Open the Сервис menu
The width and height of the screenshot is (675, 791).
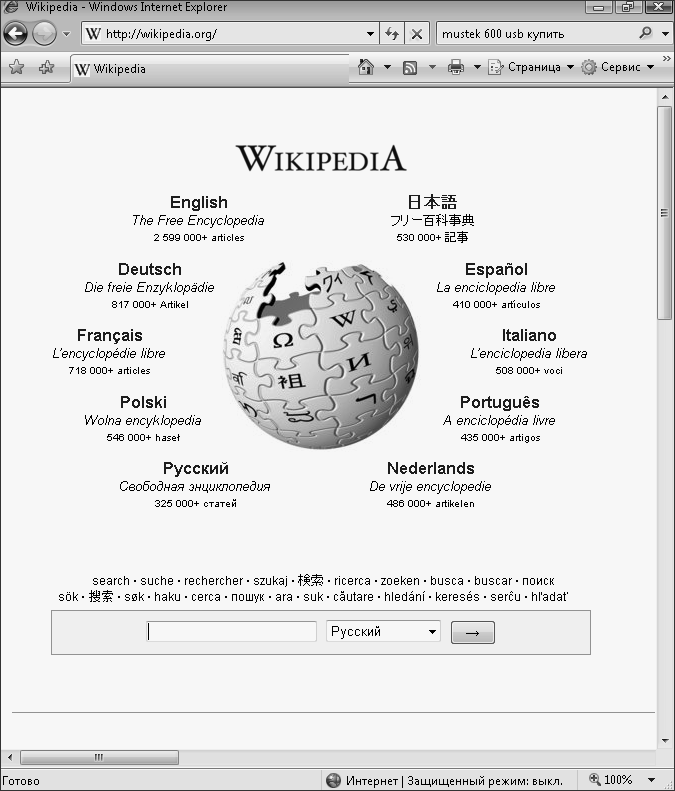617,67
